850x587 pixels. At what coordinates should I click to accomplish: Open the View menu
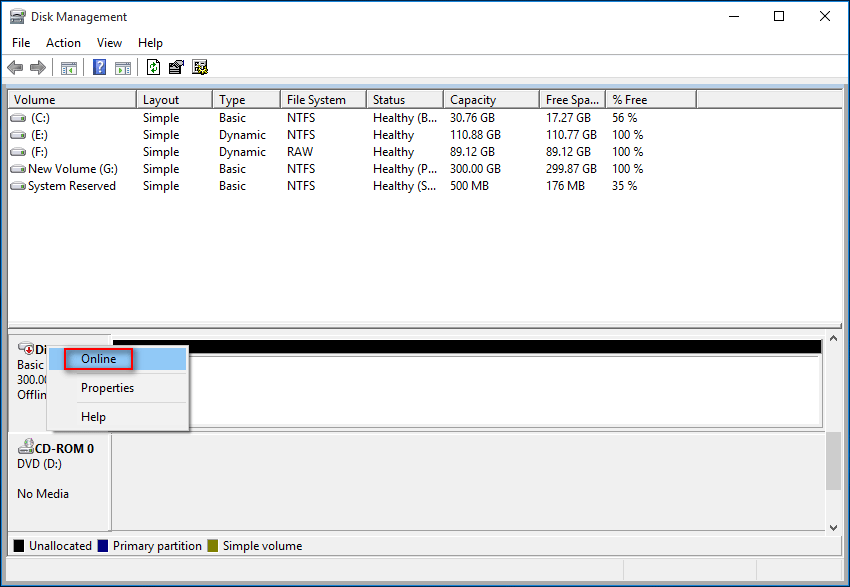[109, 43]
